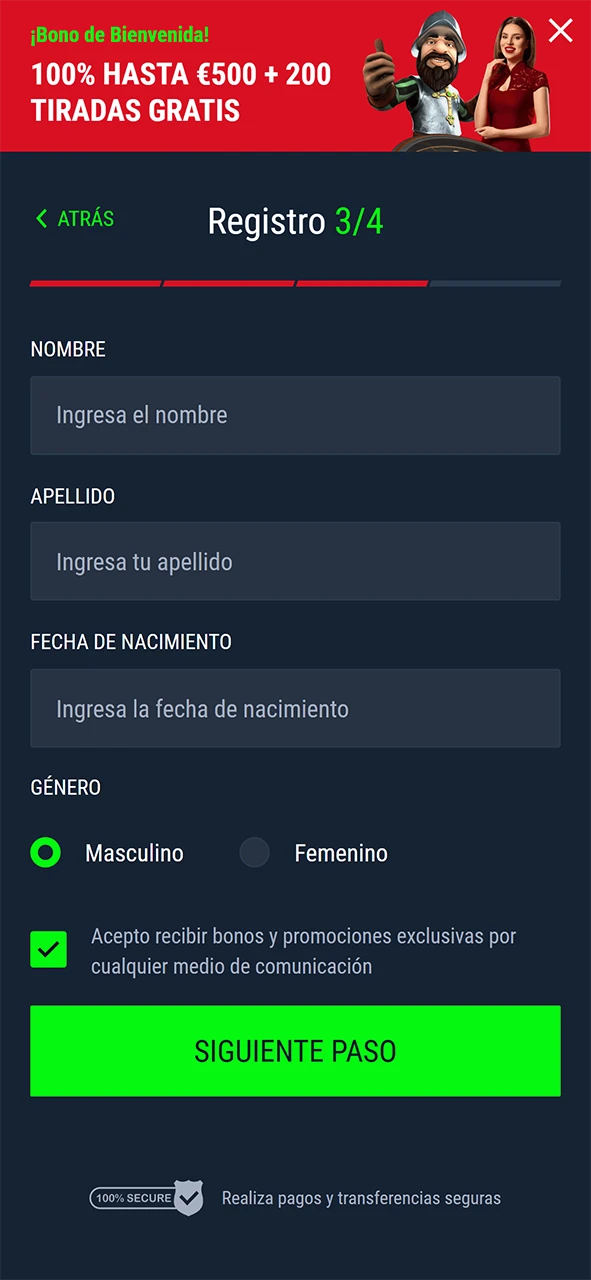Image resolution: width=591 pixels, height=1280 pixels.
Task: Uncheck the accept bonuses and promotions checkbox
Action: pos(48,948)
